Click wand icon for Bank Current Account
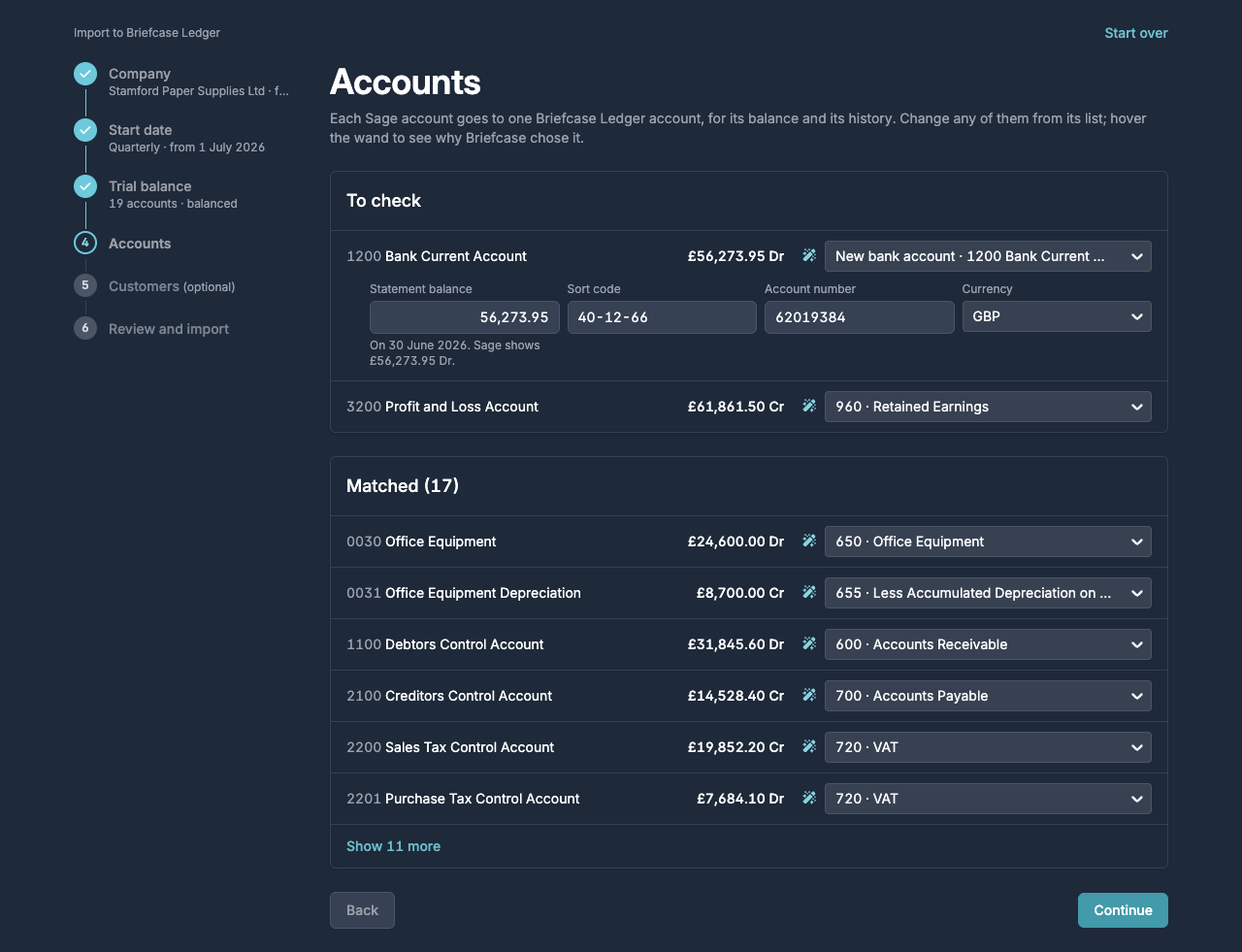1242x952 pixels. click(808, 256)
